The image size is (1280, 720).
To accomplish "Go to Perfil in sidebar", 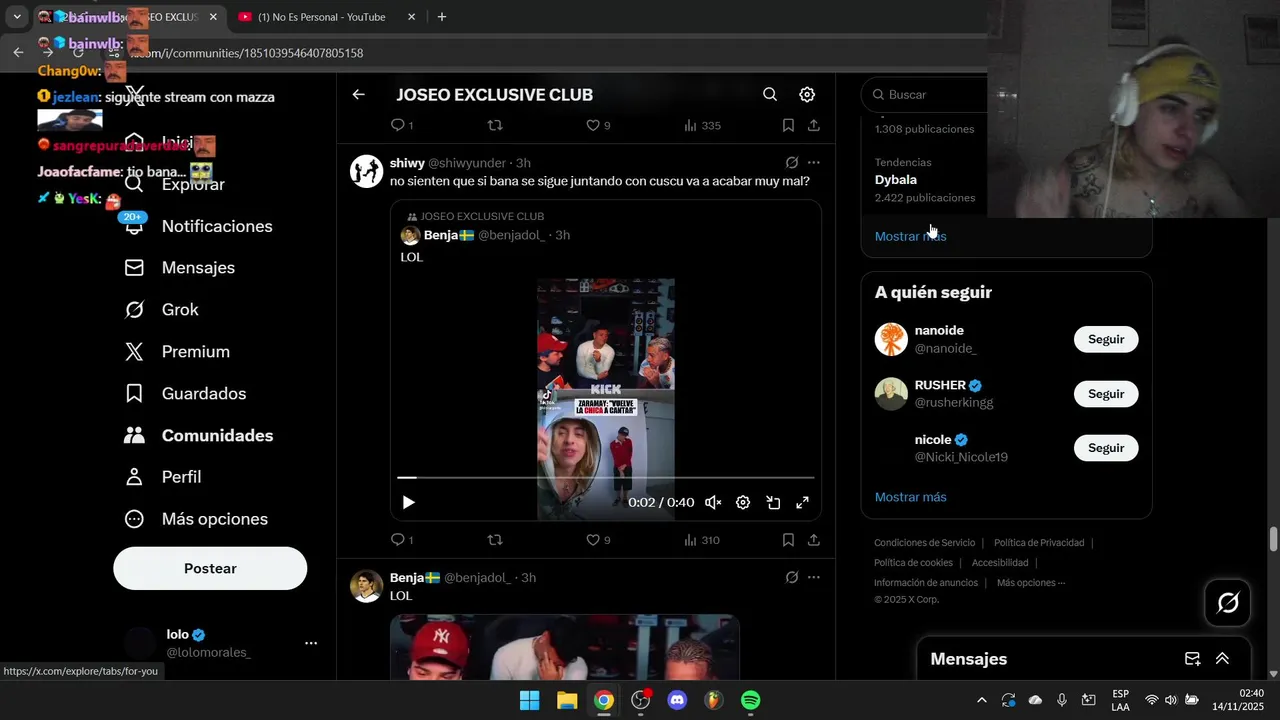I will 163,477.
